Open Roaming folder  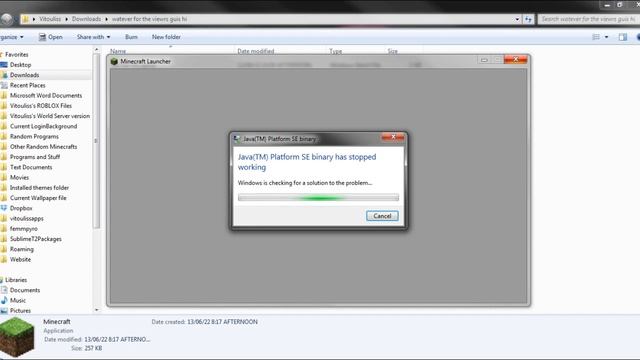click(x=22, y=249)
